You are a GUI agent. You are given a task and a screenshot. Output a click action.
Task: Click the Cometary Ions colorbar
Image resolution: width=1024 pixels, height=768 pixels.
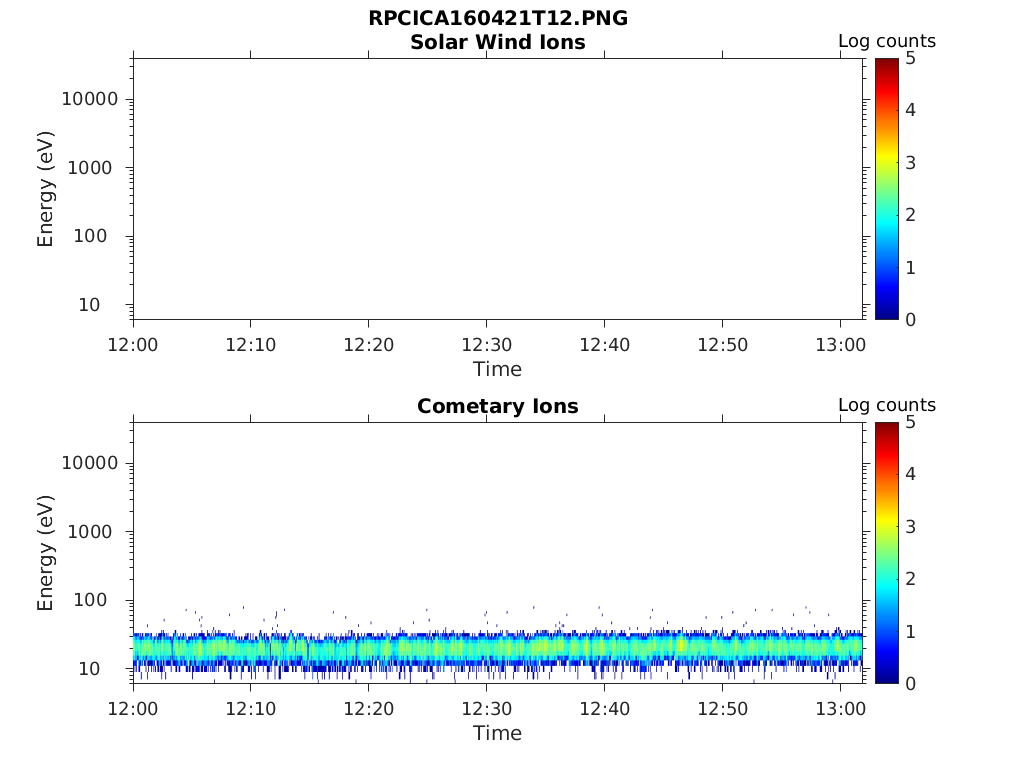[x=886, y=552]
